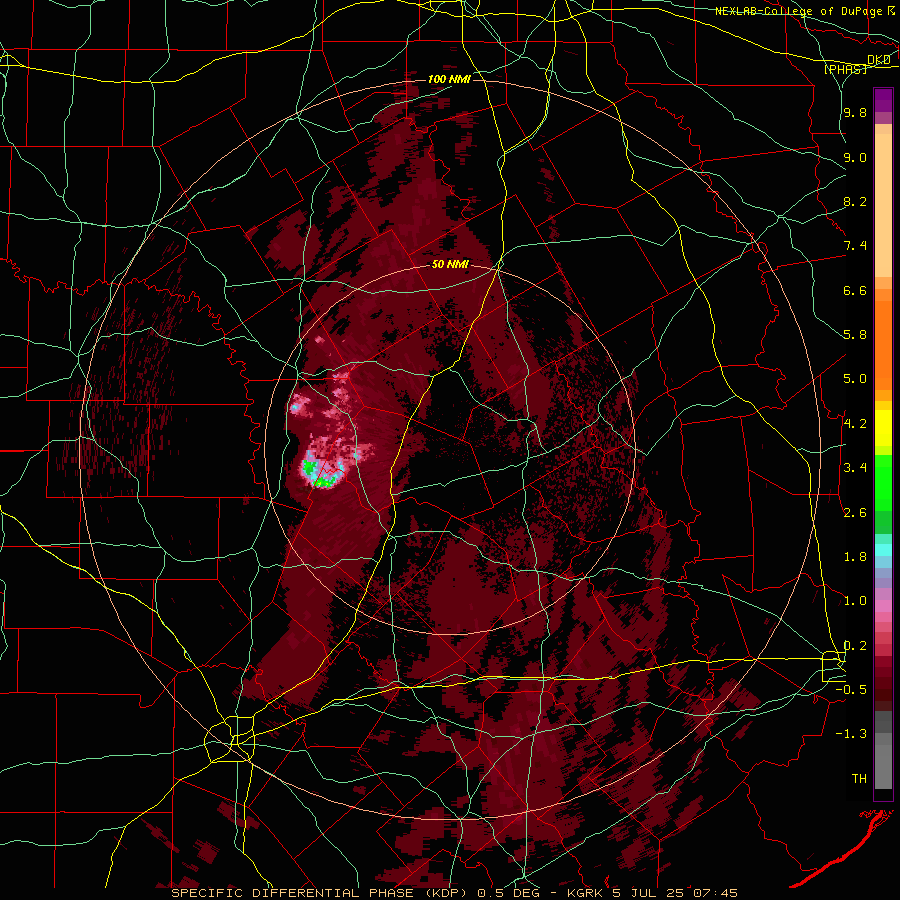Click the 4.2 scale label
This screenshot has width=900, height=900.
pyautogui.click(x=855, y=424)
